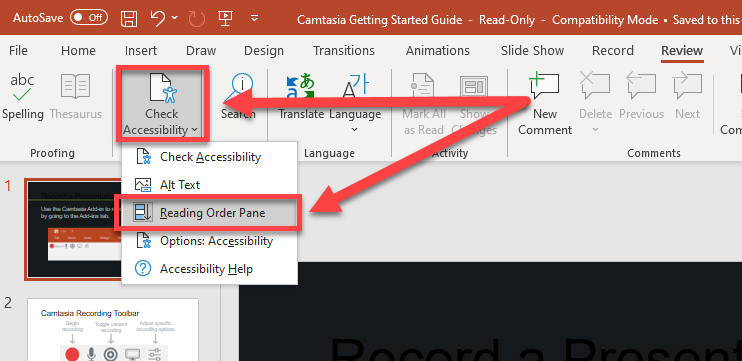The width and height of the screenshot is (742, 361).
Task: Go to the Previous comment
Action: coord(641,97)
